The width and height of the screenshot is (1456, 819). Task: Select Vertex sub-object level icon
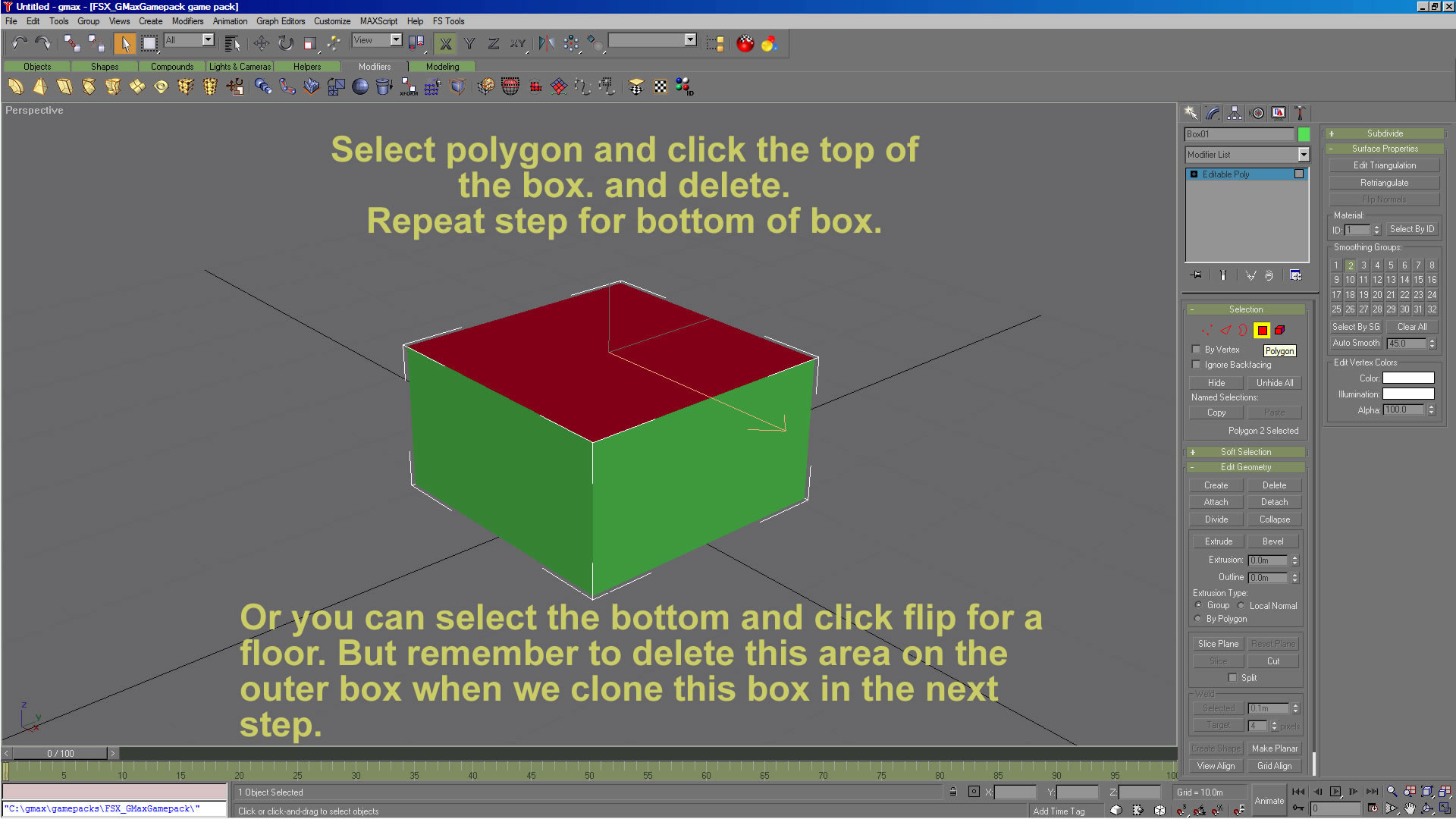tap(1207, 330)
